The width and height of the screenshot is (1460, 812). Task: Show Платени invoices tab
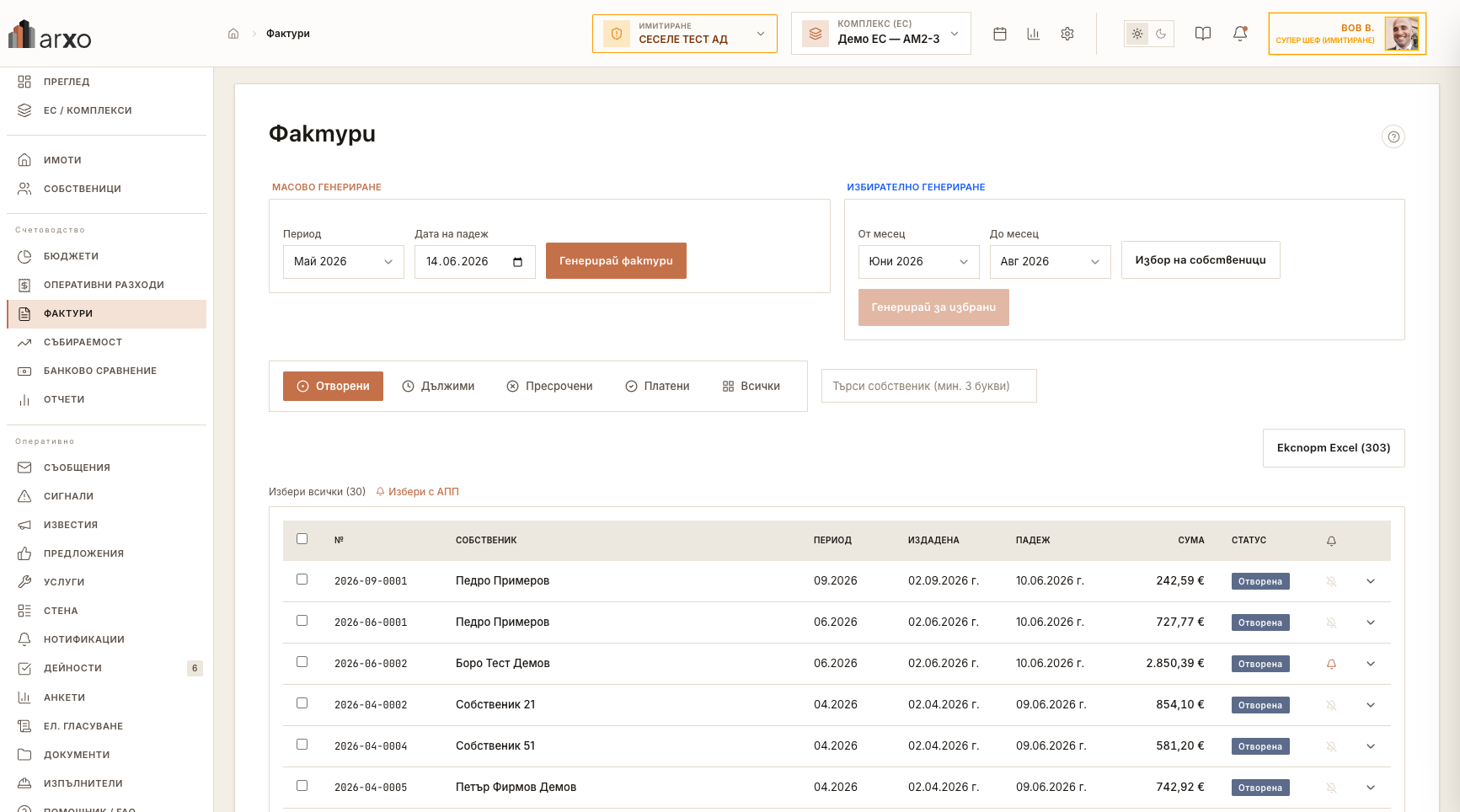click(657, 387)
